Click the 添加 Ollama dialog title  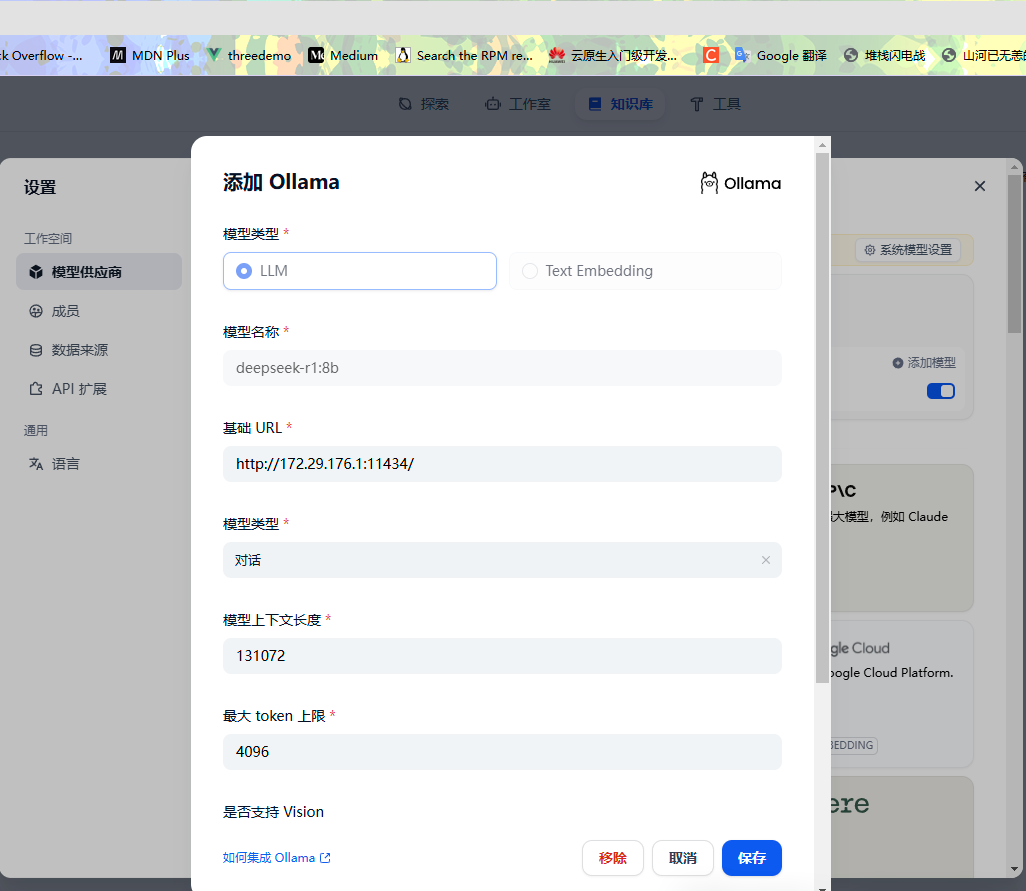pyautogui.click(x=281, y=182)
